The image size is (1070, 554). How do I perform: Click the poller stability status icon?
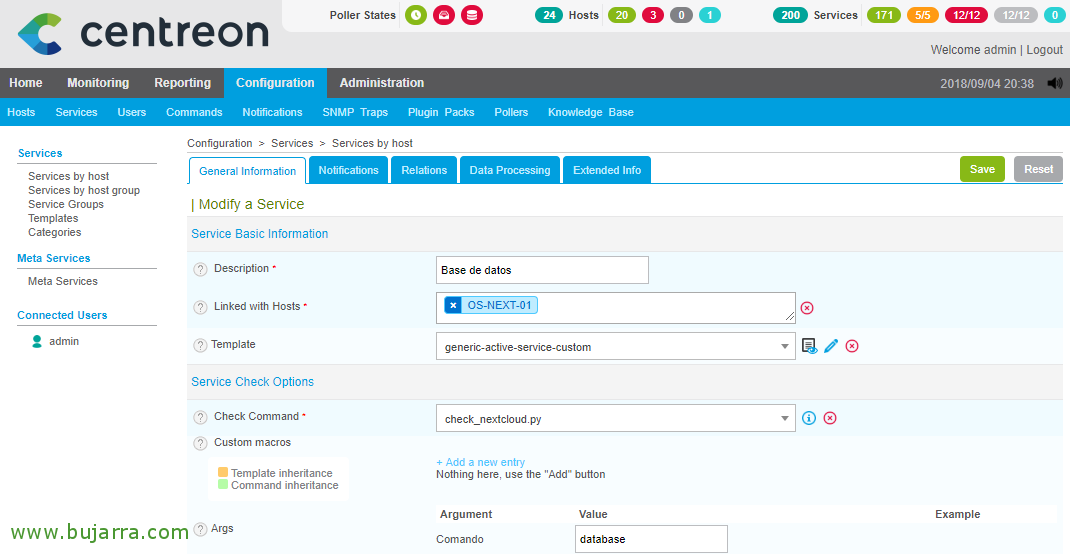click(x=444, y=15)
